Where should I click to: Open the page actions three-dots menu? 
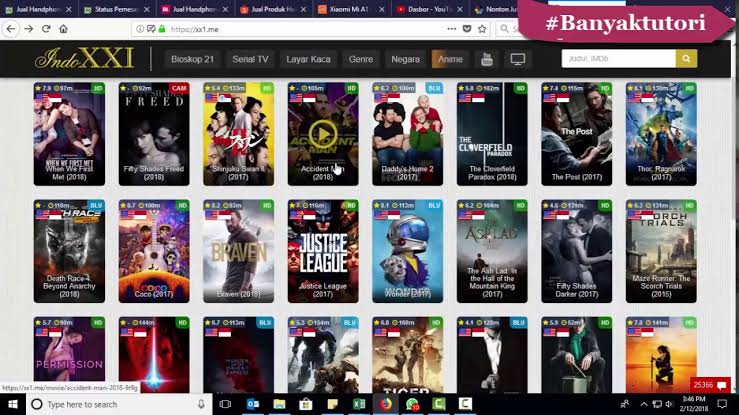tap(452, 29)
